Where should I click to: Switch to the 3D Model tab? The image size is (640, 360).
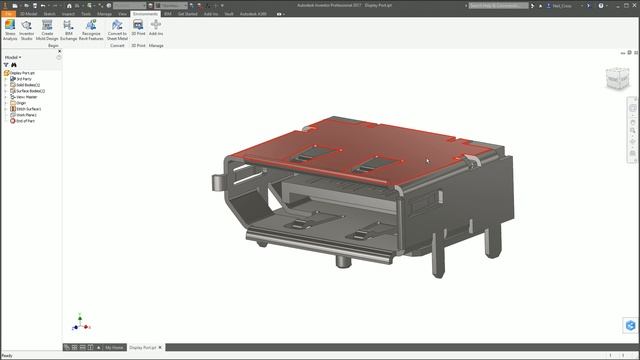(29, 14)
